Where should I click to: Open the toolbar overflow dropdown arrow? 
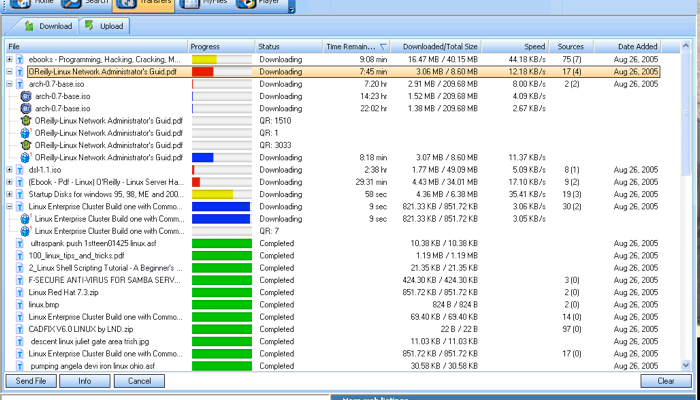tap(291, 9)
